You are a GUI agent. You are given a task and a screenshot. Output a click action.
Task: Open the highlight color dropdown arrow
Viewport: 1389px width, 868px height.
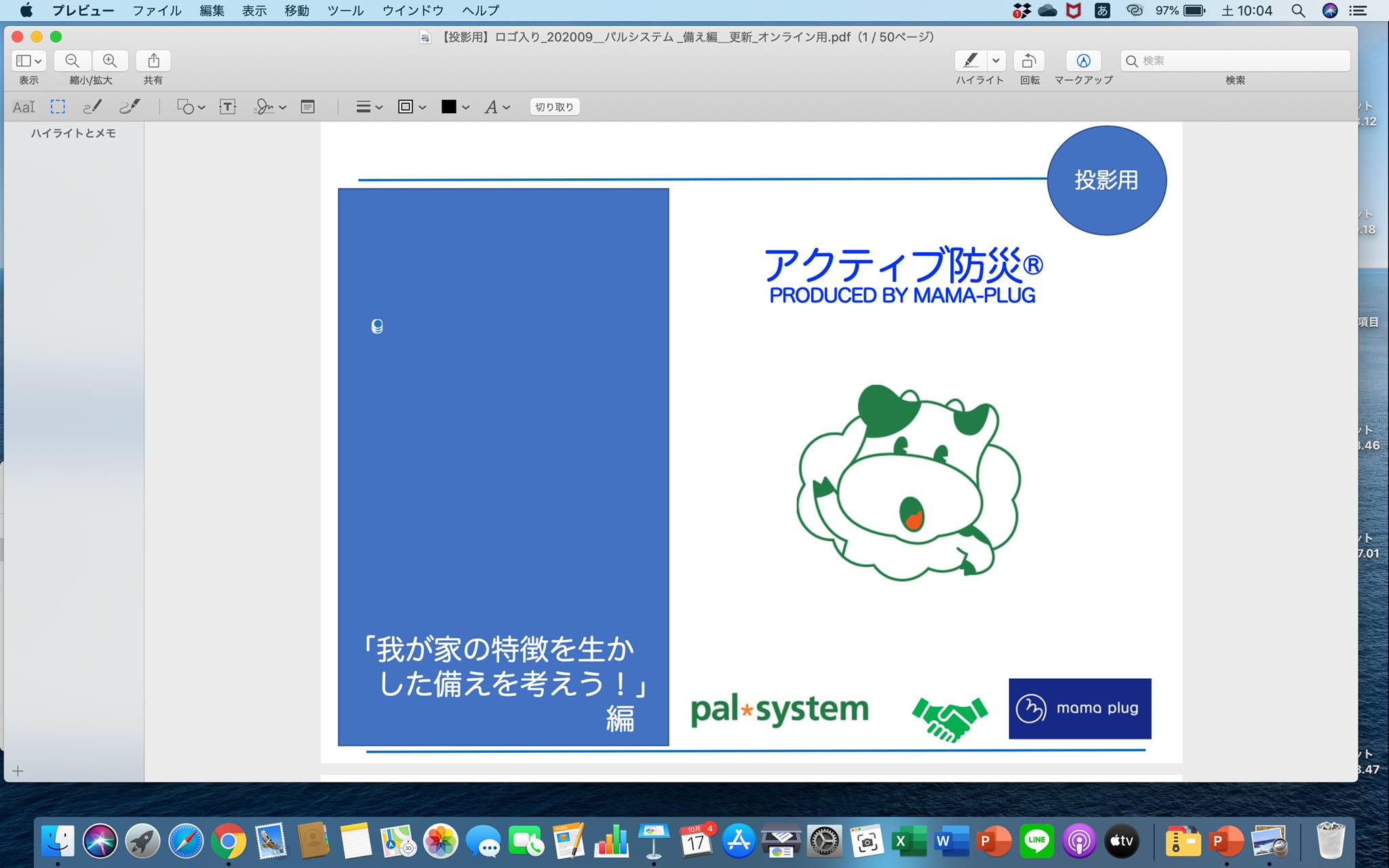(x=996, y=61)
